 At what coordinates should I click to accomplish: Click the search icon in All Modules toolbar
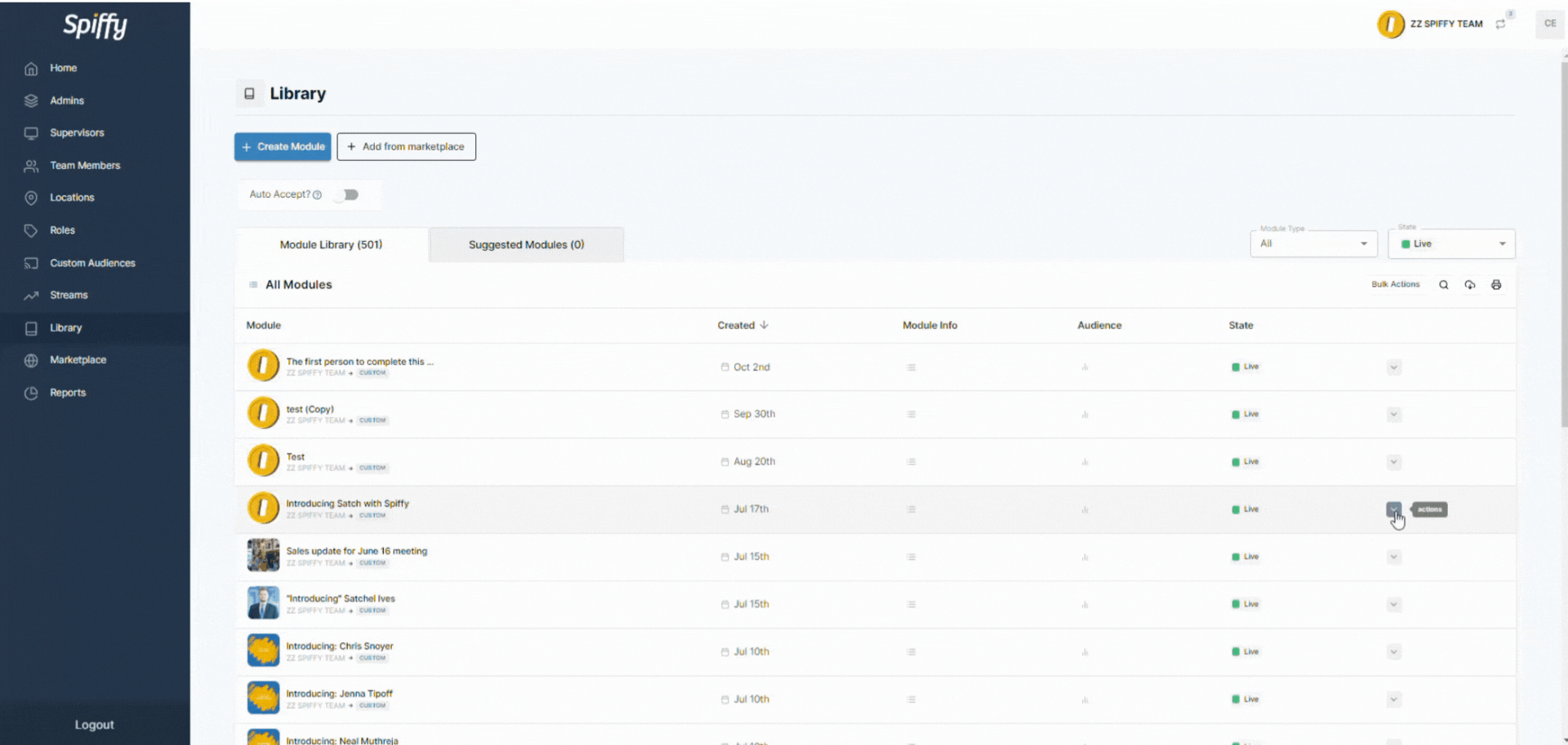(x=1443, y=285)
